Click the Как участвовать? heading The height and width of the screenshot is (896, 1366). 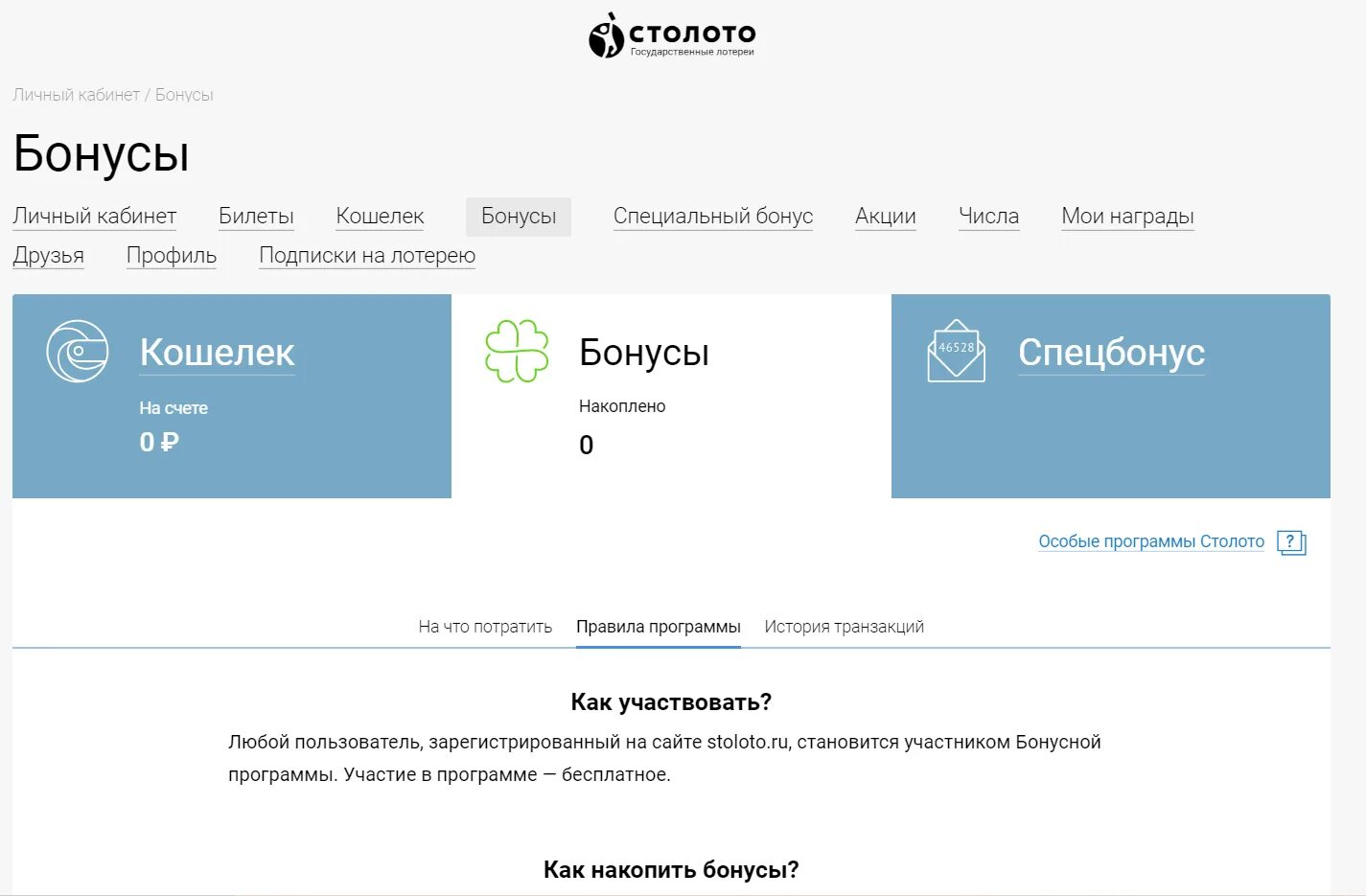[671, 702]
